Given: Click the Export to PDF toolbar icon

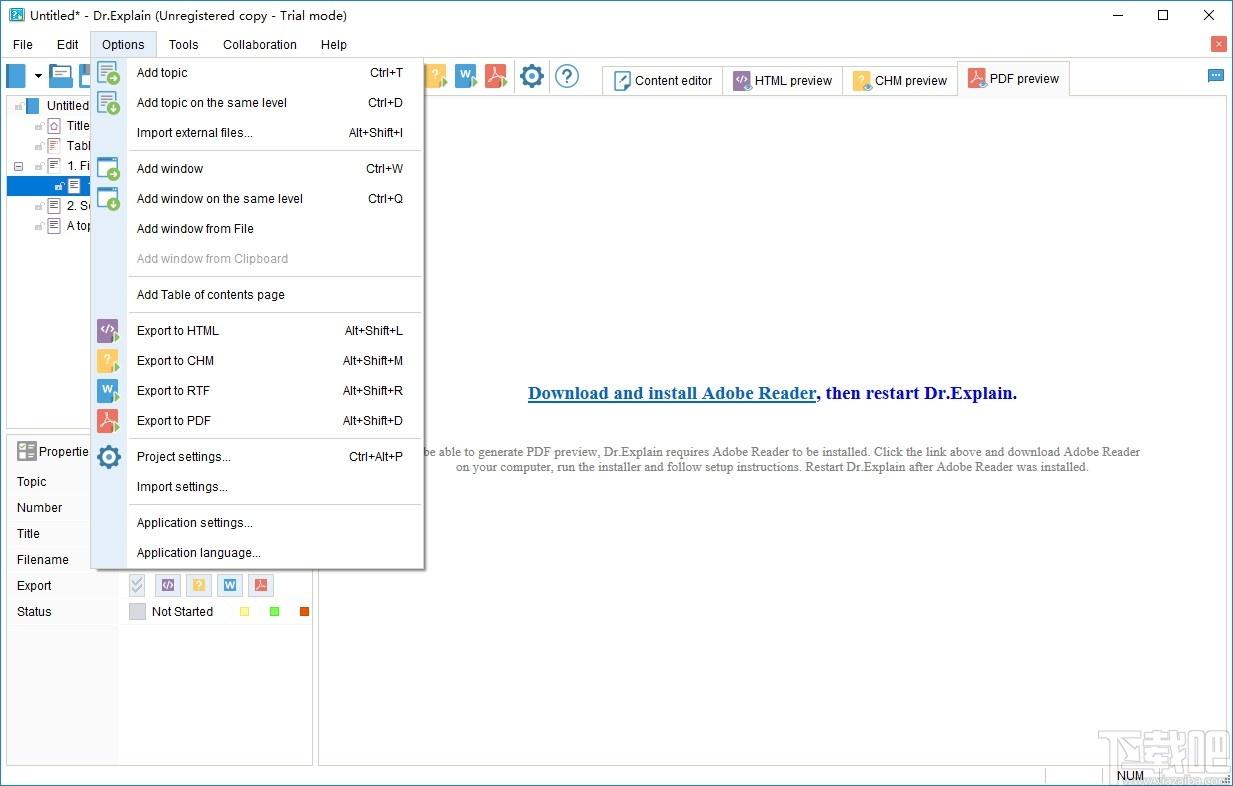Looking at the screenshot, I should 496,76.
